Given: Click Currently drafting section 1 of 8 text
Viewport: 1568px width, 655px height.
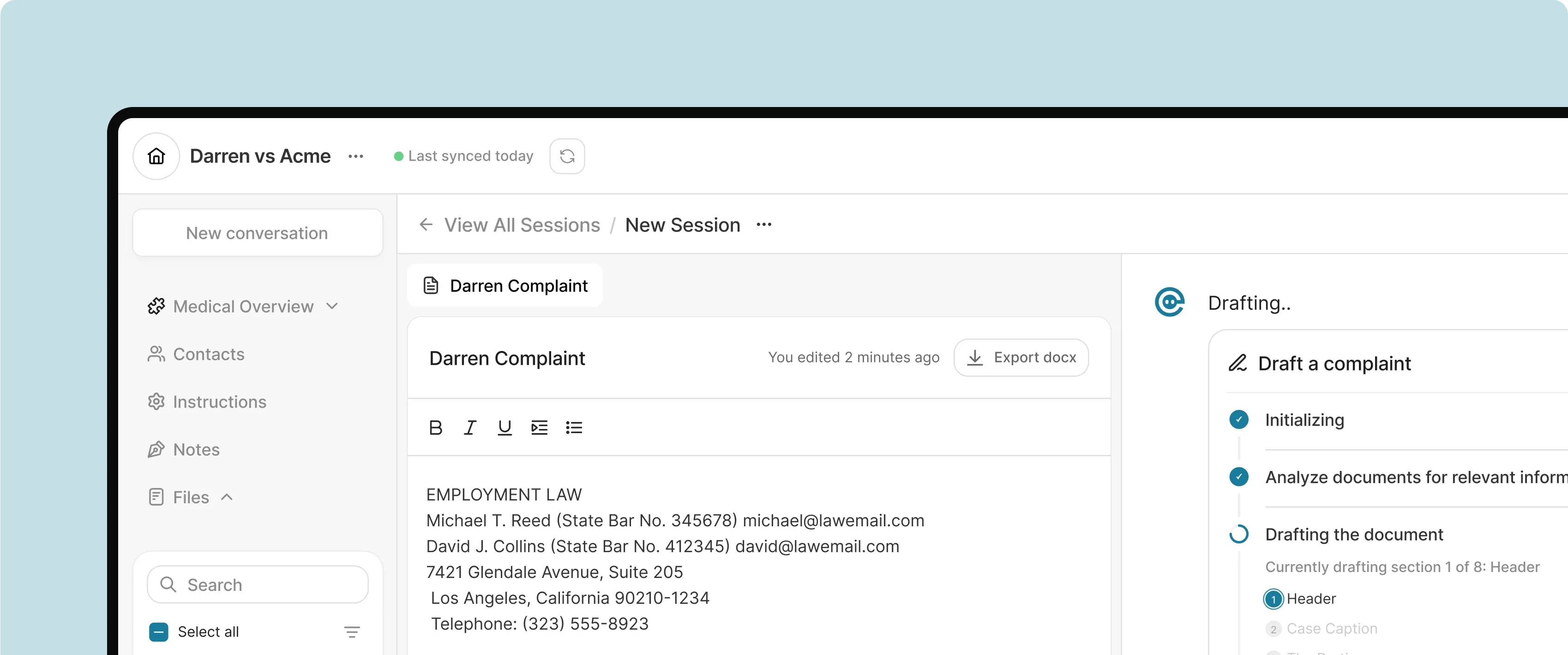Looking at the screenshot, I should coord(1402,567).
